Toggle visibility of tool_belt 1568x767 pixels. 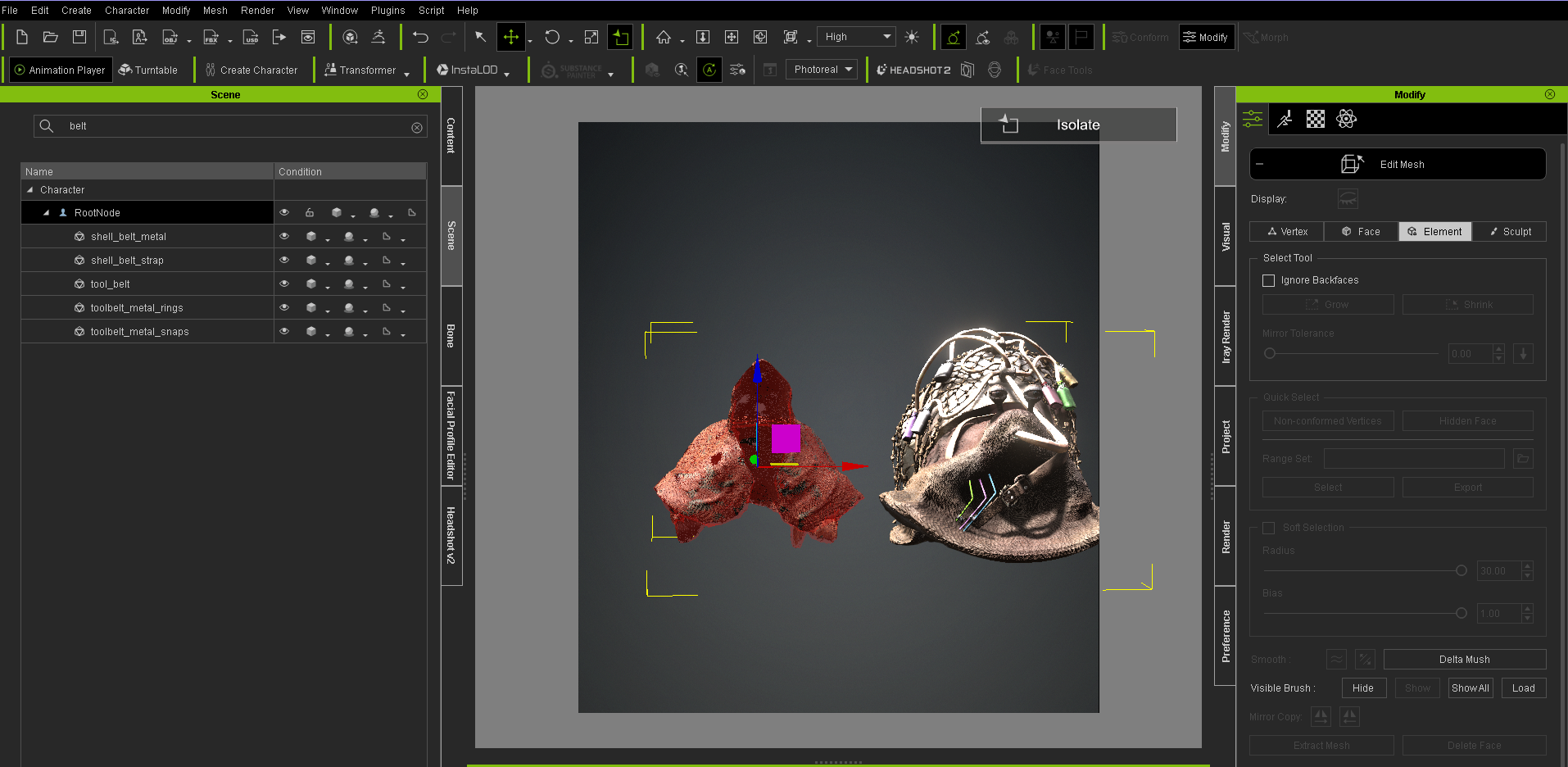pyautogui.click(x=284, y=284)
